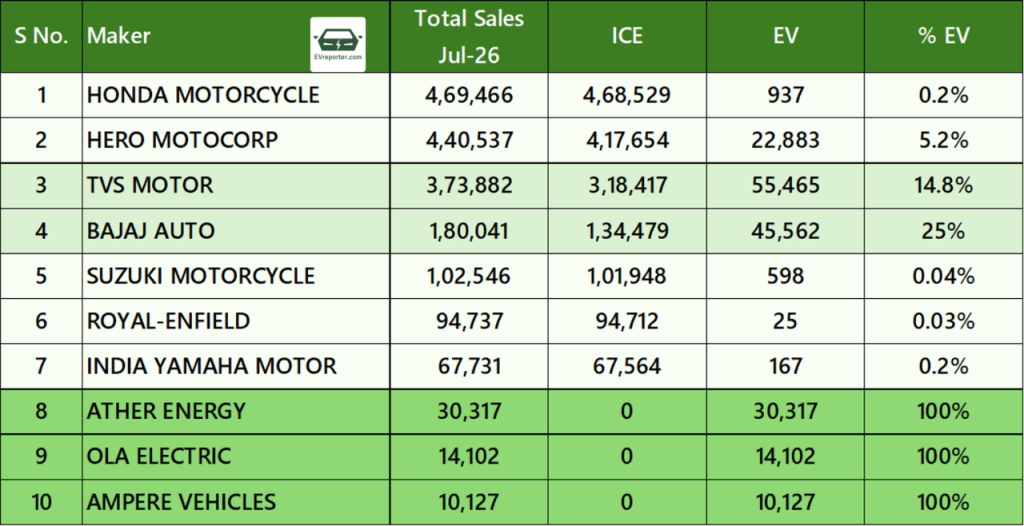1024x526 pixels.
Task: Select SUZUKI MOTORCYCLE ICE value 1,01,948
Action: pyautogui.click(x=627, y=276)
